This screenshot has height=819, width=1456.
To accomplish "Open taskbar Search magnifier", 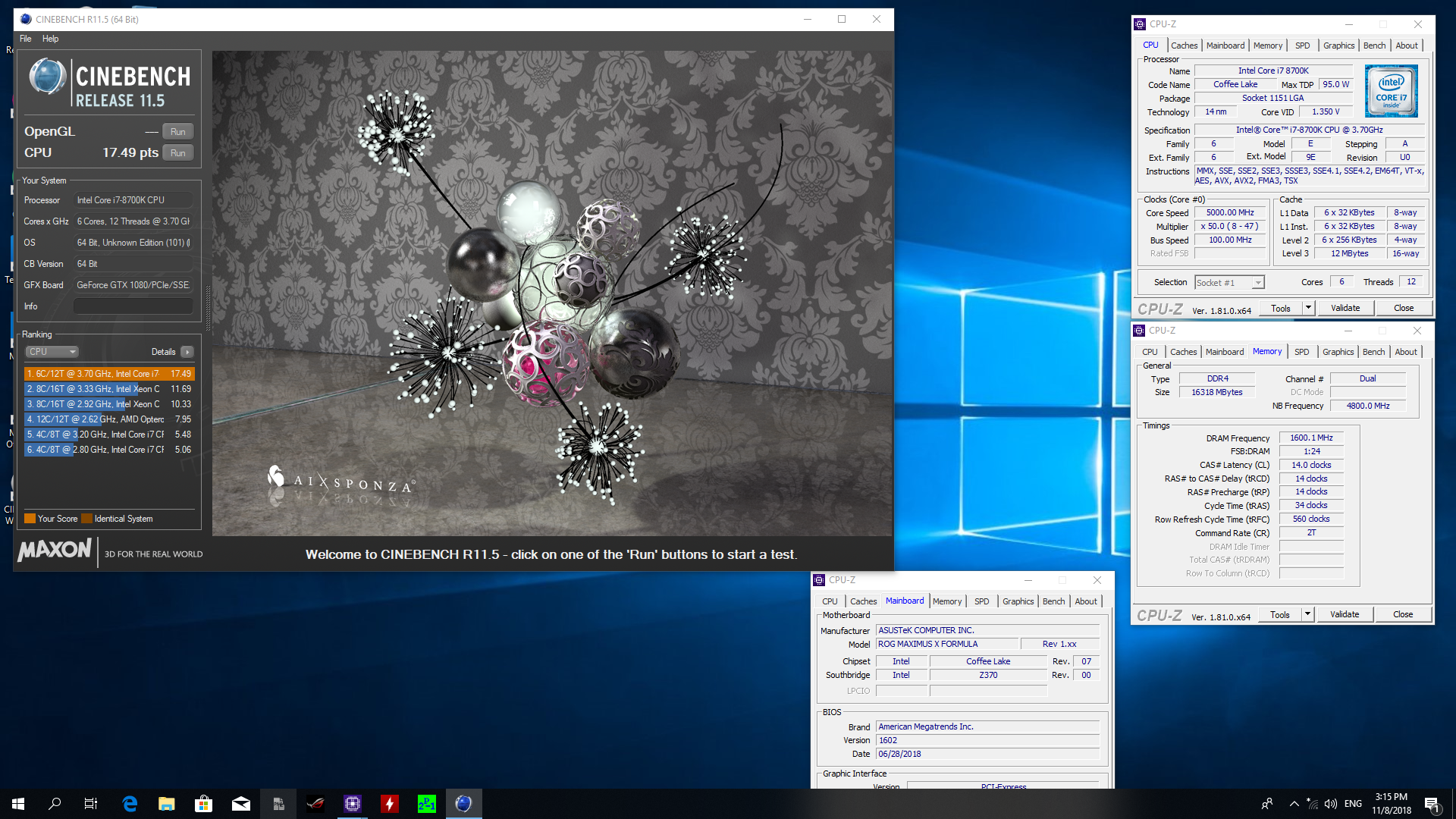I will [55, 804].
